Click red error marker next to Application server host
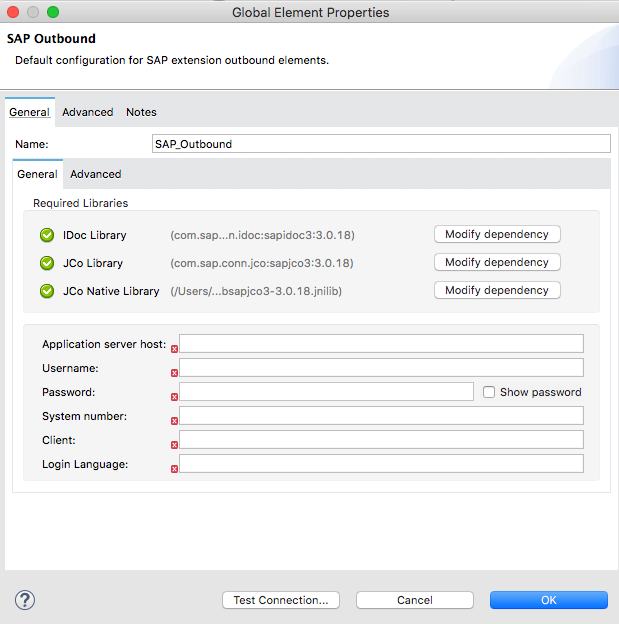Screen dimensions: 619x624 174,349
